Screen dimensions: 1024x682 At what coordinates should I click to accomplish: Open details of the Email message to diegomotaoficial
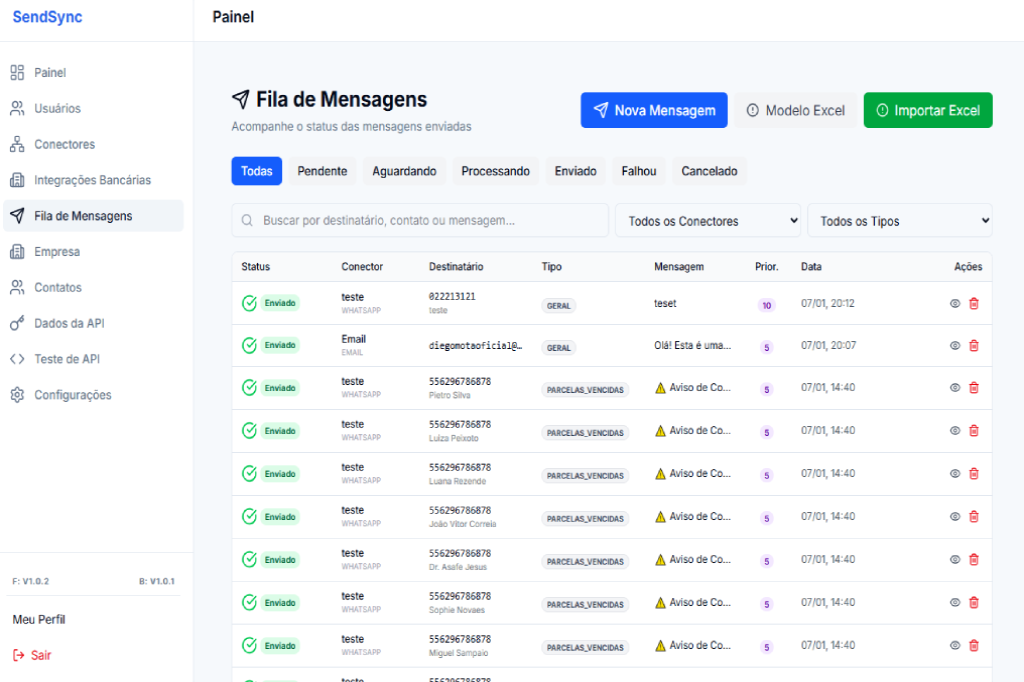pyautogui.click(x=955, y=345)
